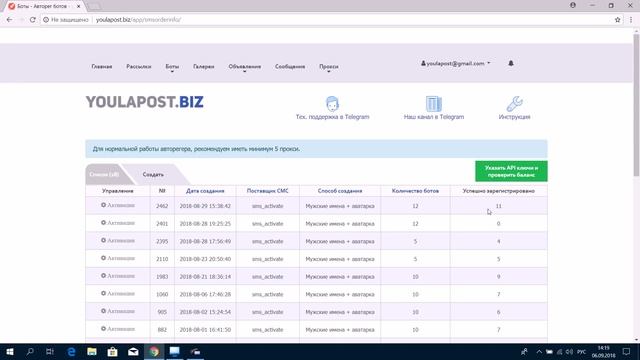This screenshot has width=640, height=360.
Task: Click the Дата создания column header
Action: (205, 191)
